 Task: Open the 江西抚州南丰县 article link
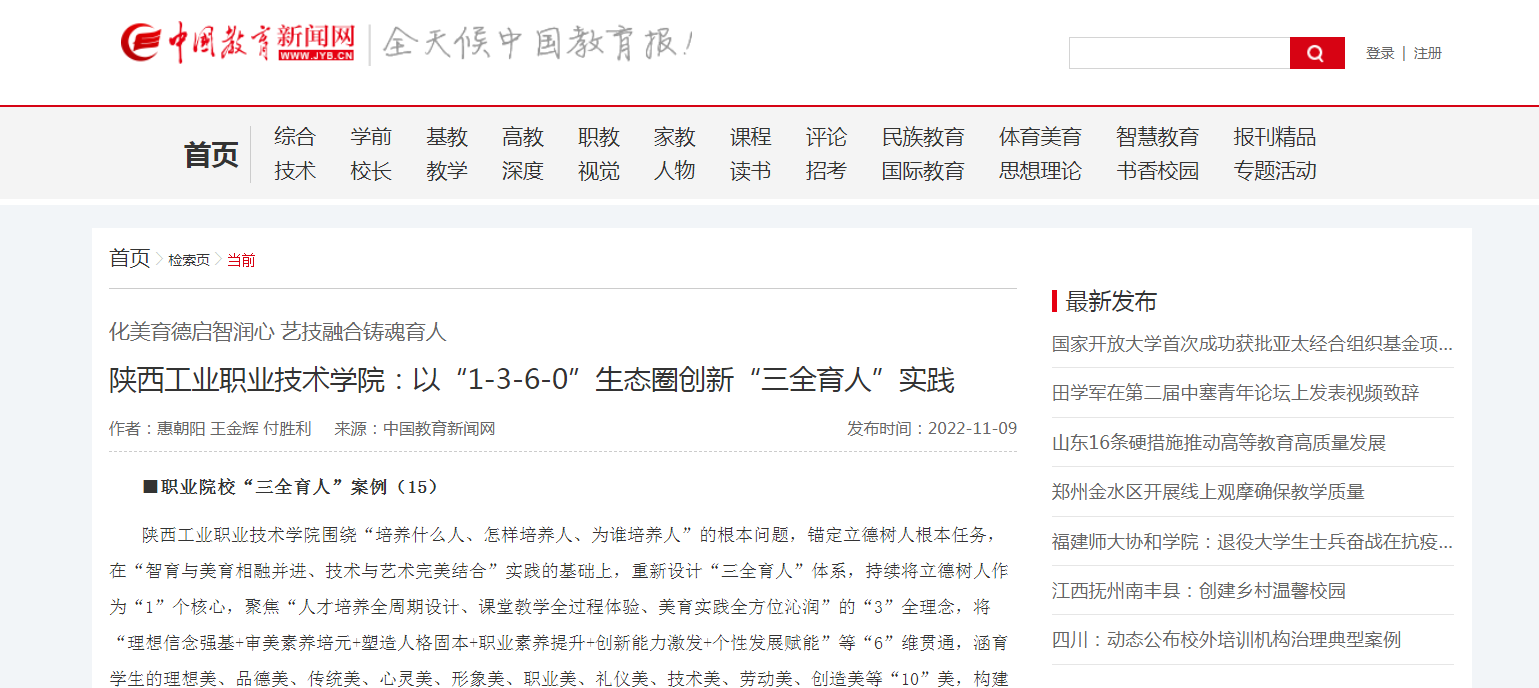pos(1199,591)
